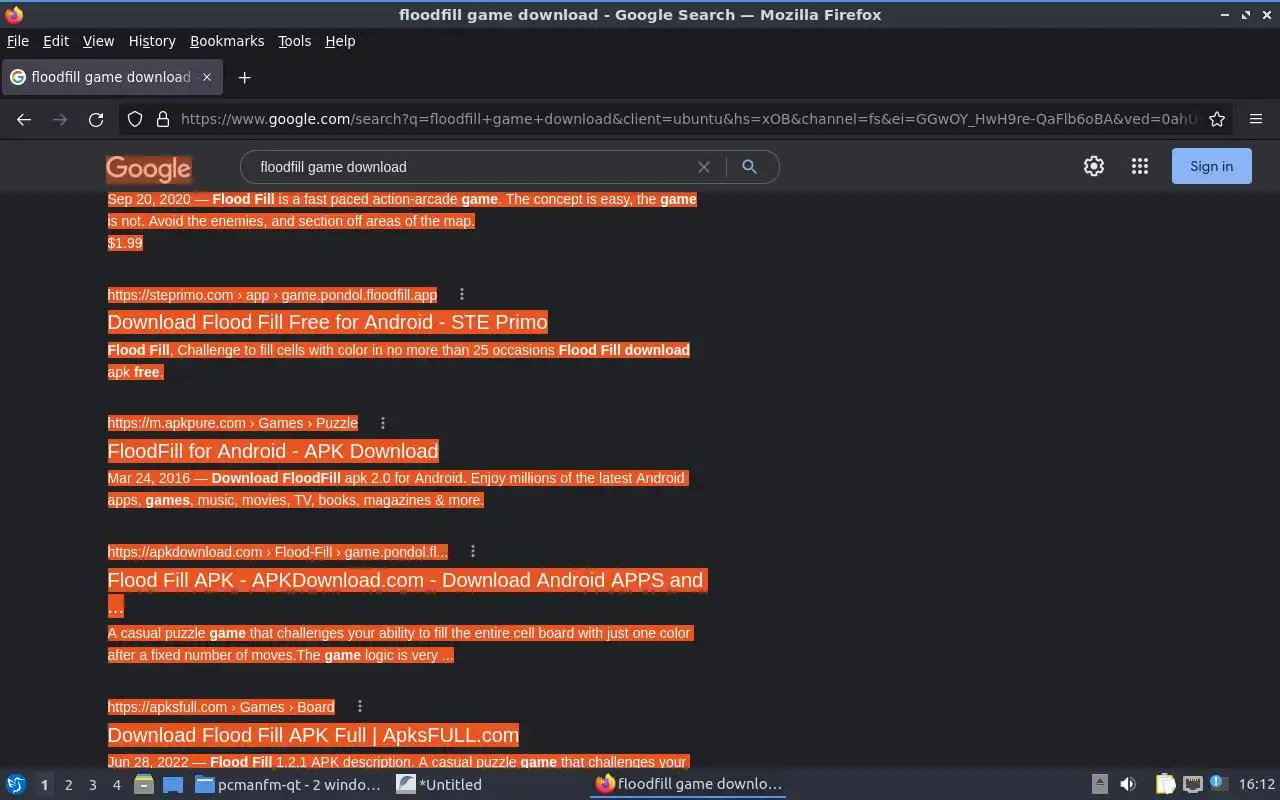
Task: Open the View menu
Action: (x=98, y=41)
